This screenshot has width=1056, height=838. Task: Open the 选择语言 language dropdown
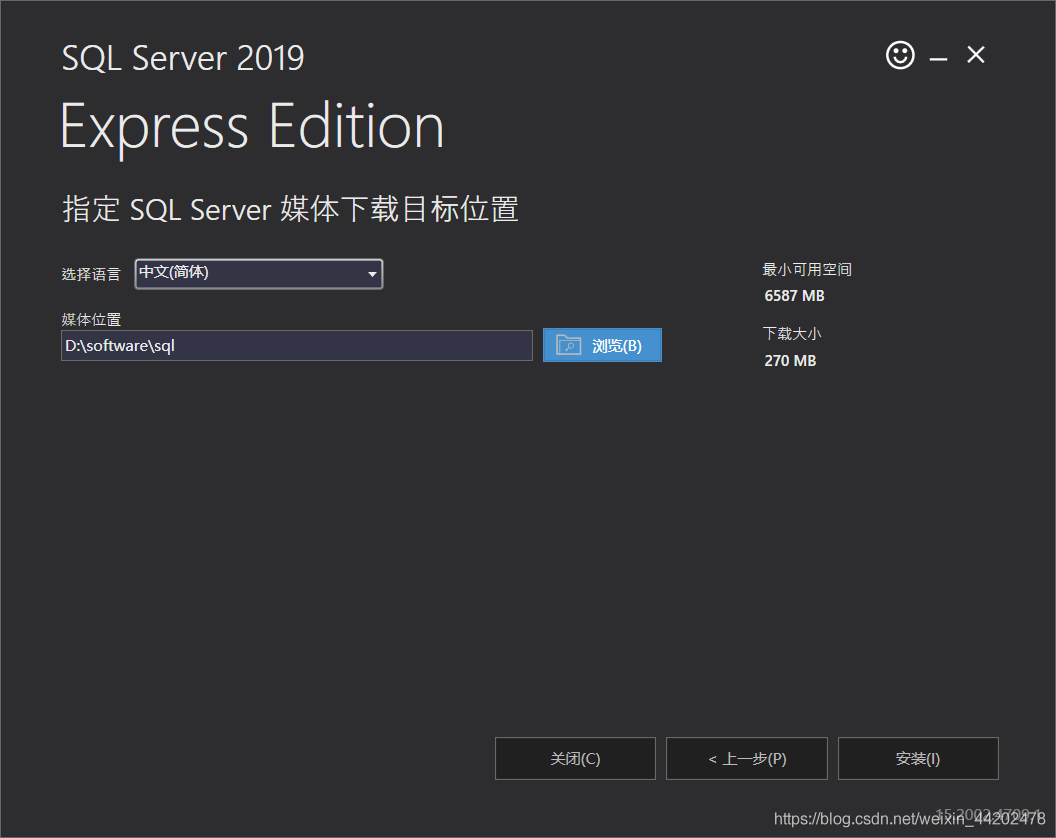coord(259,273)
